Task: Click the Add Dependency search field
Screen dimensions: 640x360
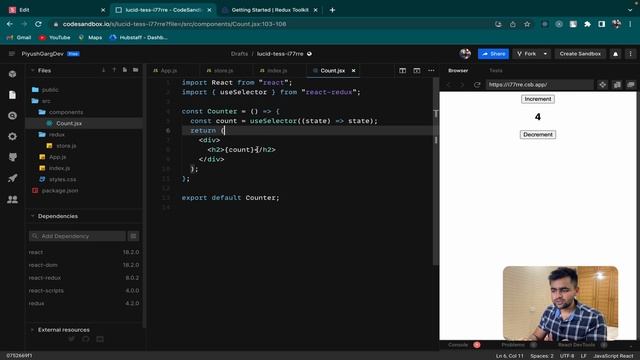Action: pos(78,236)
